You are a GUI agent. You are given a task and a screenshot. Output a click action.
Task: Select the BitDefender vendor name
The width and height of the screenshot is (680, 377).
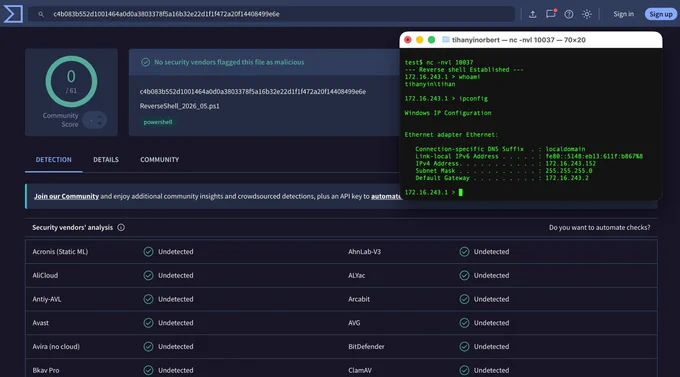(366, 347)
